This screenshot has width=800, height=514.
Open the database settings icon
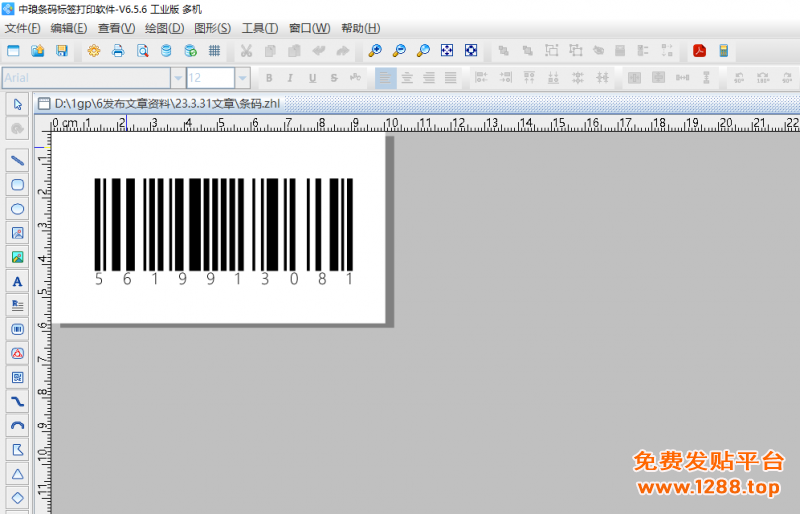[x=166, y=51]
